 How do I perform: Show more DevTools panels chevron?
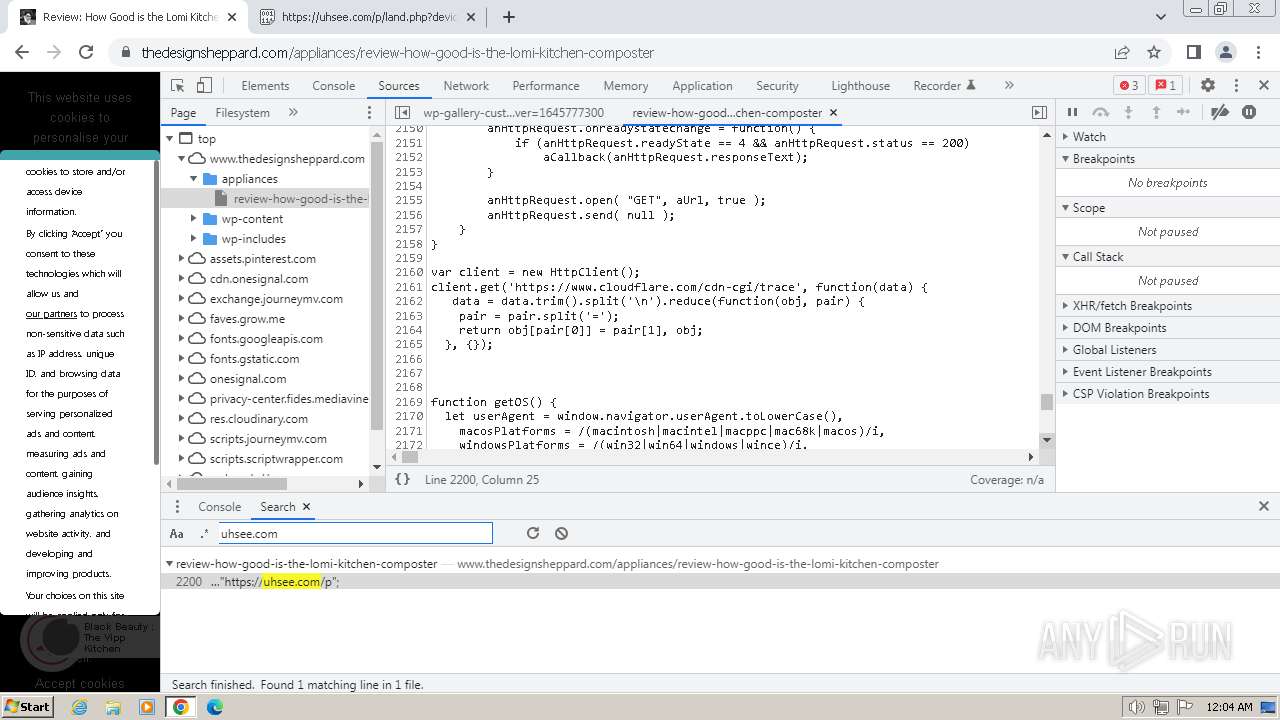[1009, 86]
